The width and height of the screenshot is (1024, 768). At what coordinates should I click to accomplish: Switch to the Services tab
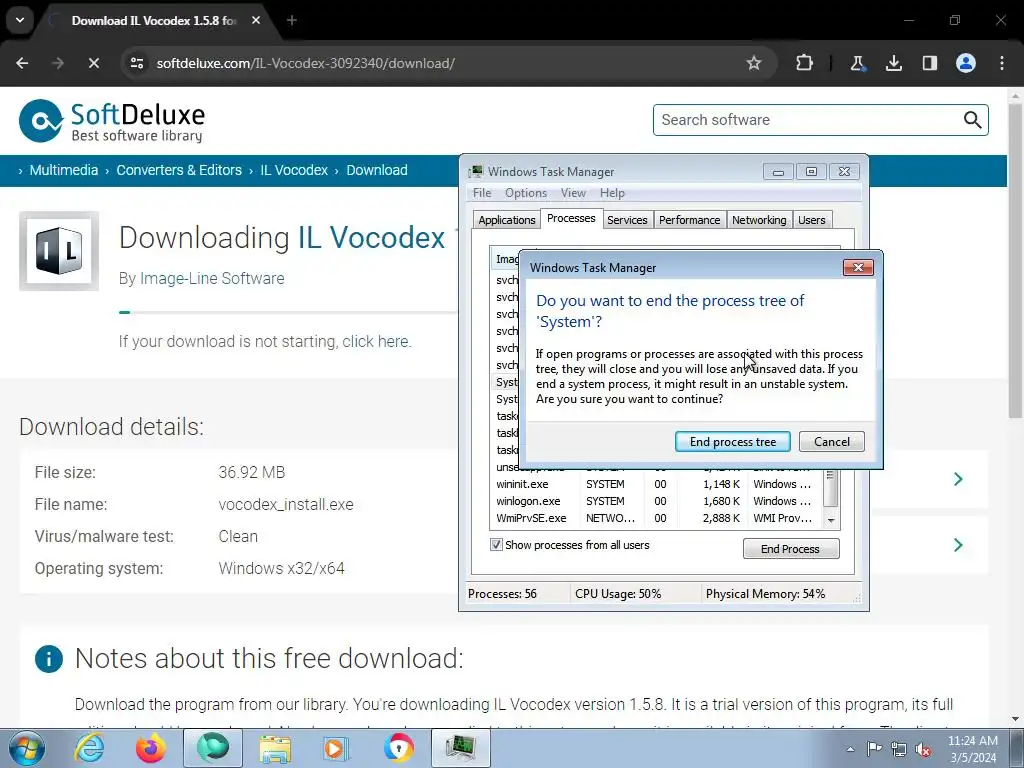(627, 220)
